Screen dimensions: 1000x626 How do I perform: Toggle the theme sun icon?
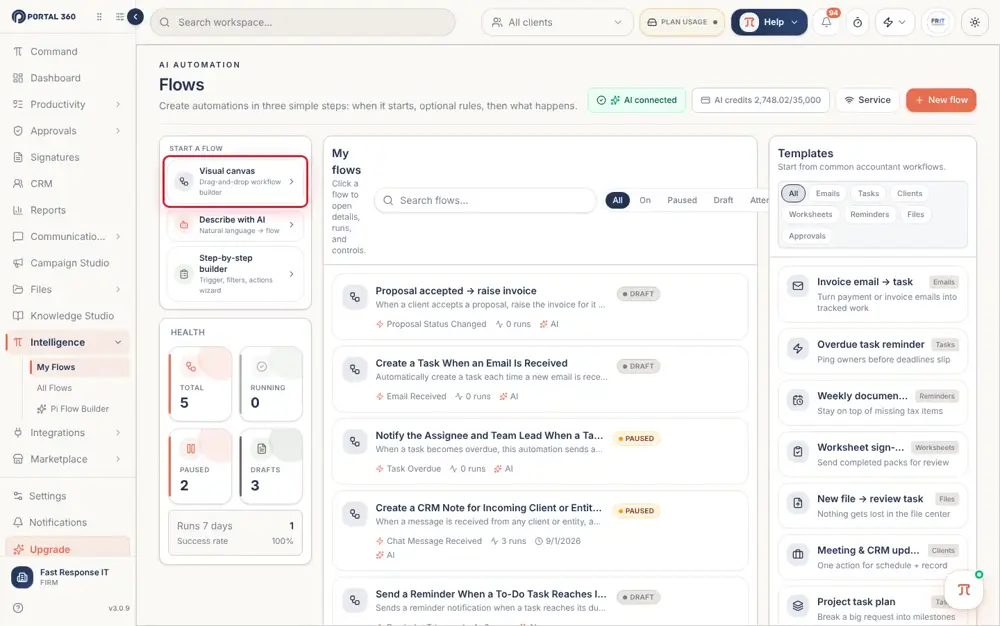click(x=974, y=22)
